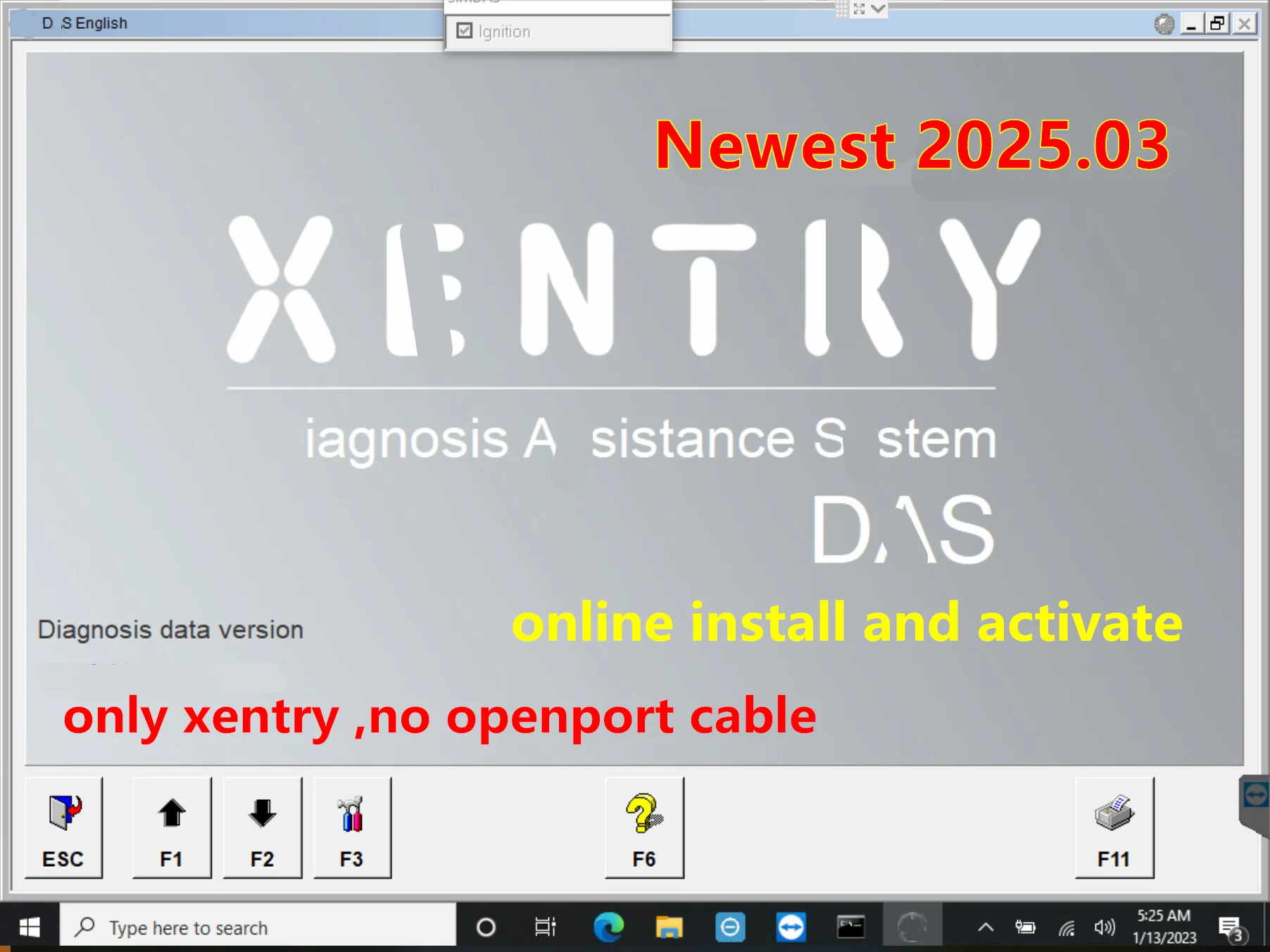This screenshot has height=952, width=1270.
Task: Click the battery tray icon
Action: tap(1025, 927)
